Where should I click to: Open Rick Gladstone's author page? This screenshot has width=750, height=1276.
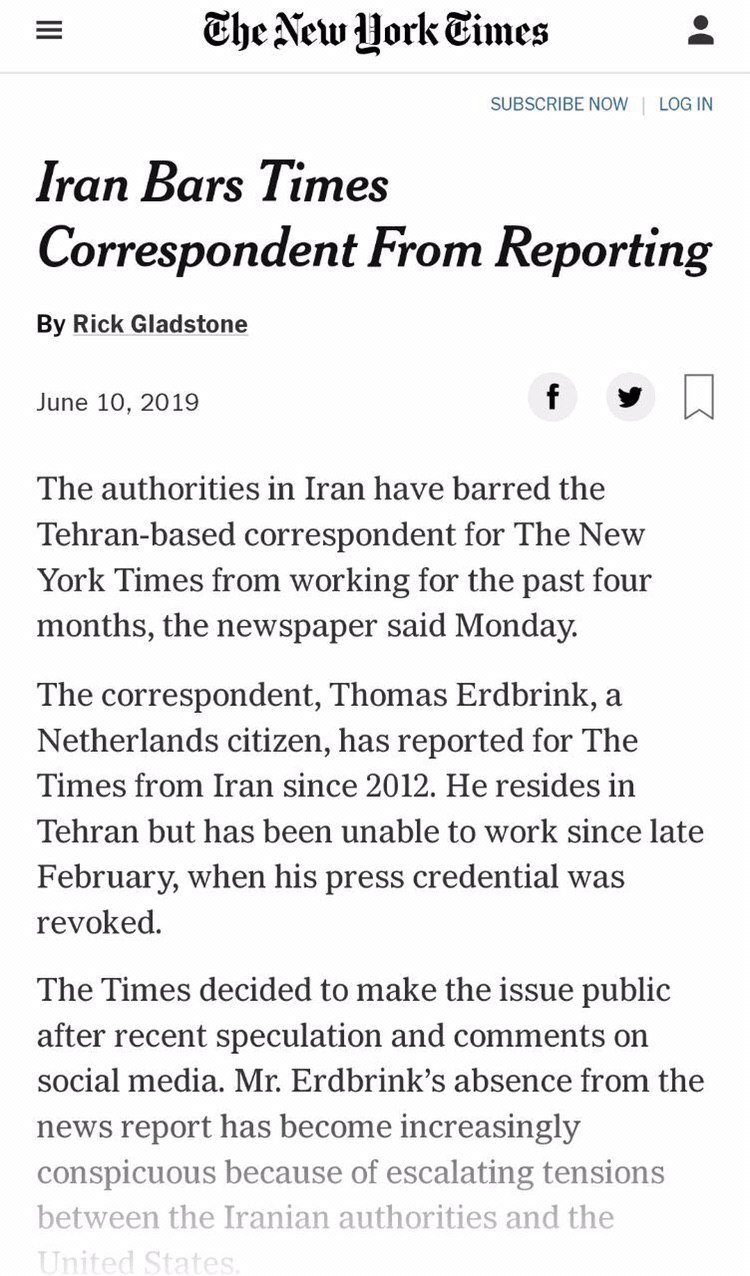(x=160, y=324)
